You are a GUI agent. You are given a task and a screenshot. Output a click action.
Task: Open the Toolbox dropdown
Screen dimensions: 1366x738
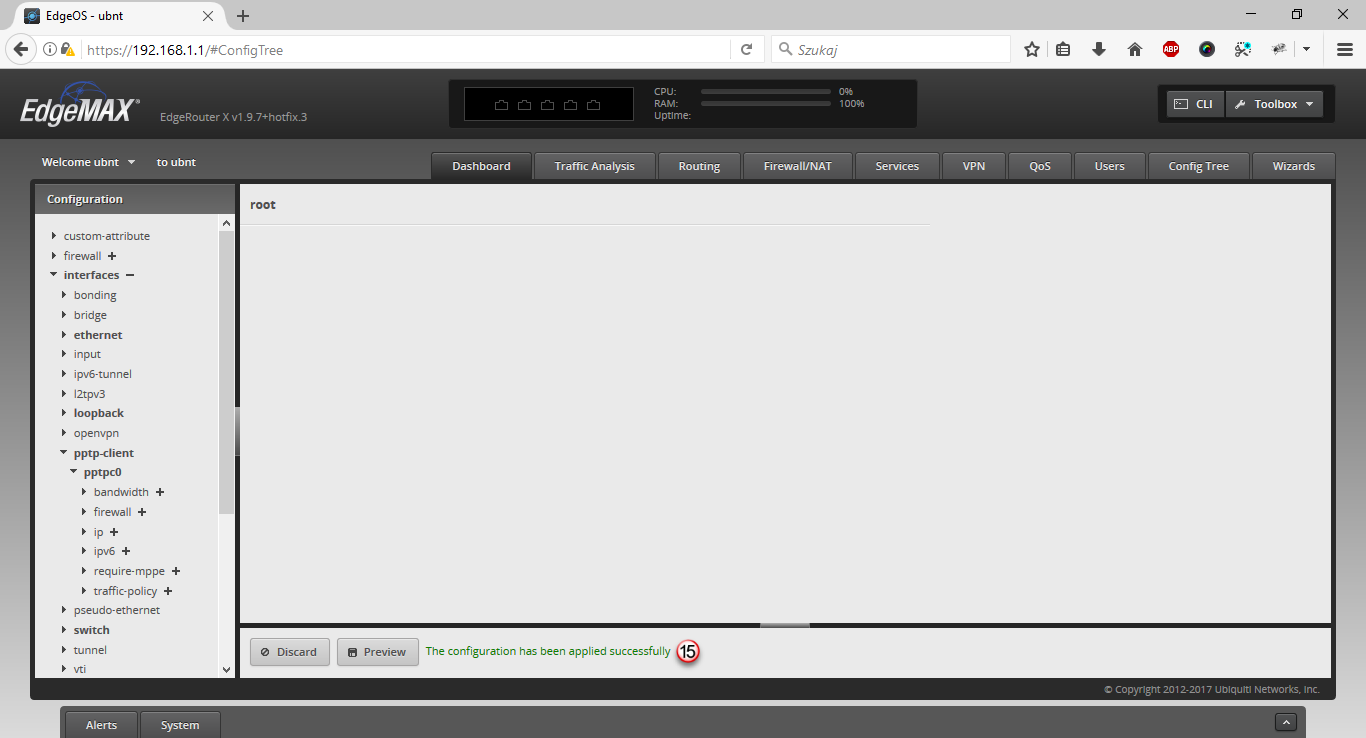[x=1274, y=104]
